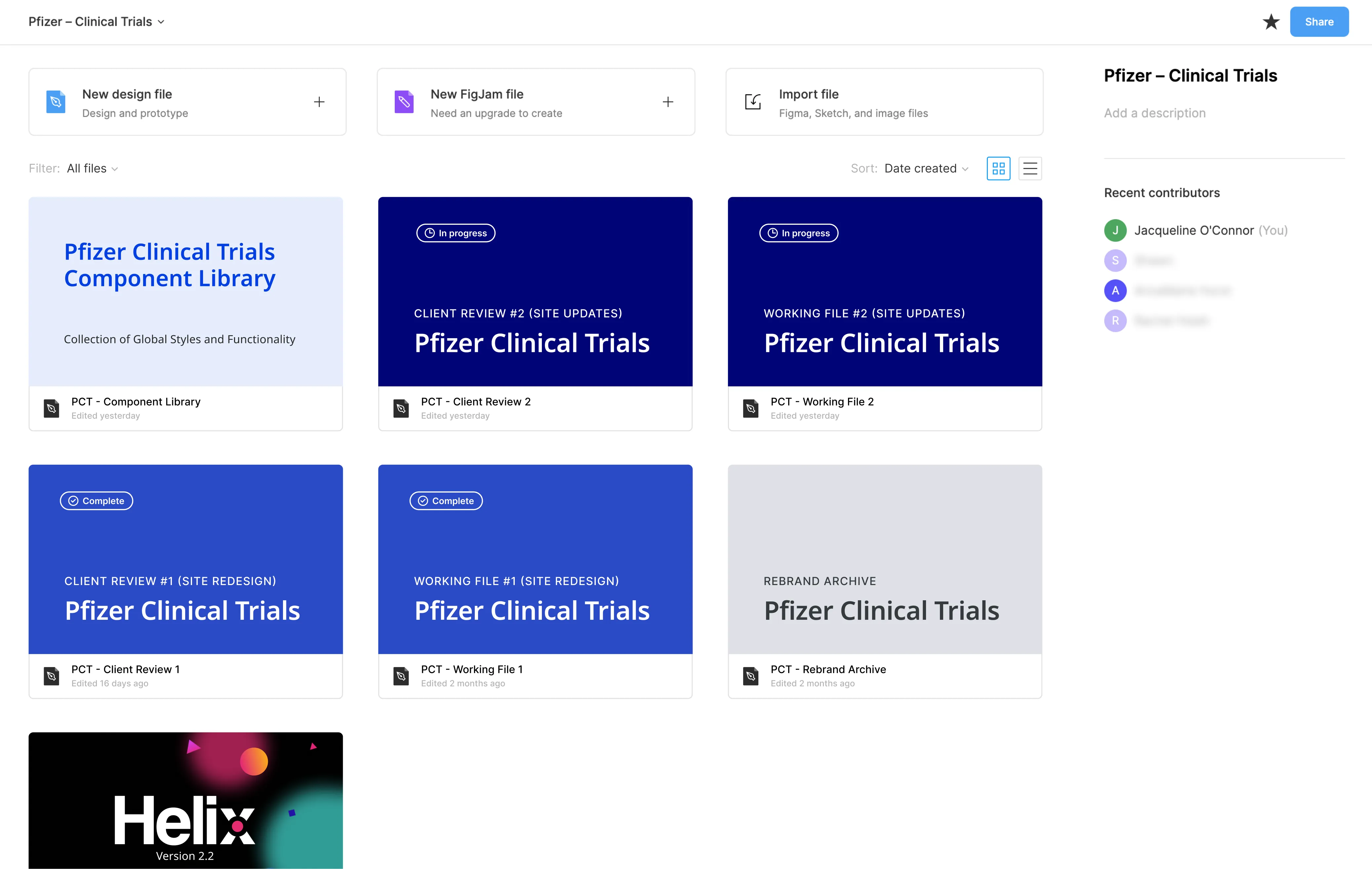This screenshot has height=869, width=1372.
Task: Click the Share button
Action: (1319, 22)
